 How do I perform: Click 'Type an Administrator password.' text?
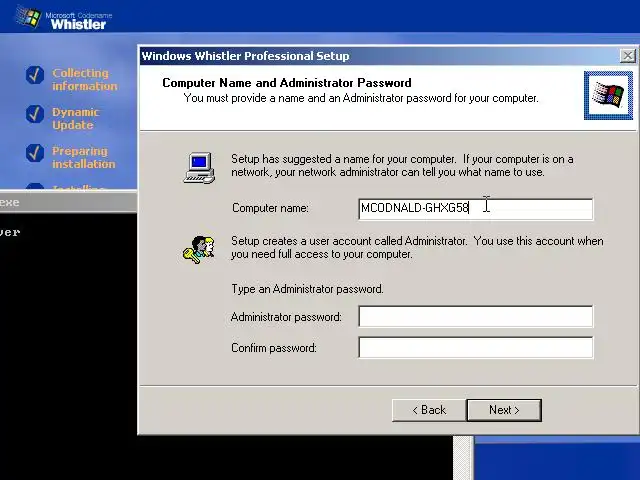click(x=307, y=289)
